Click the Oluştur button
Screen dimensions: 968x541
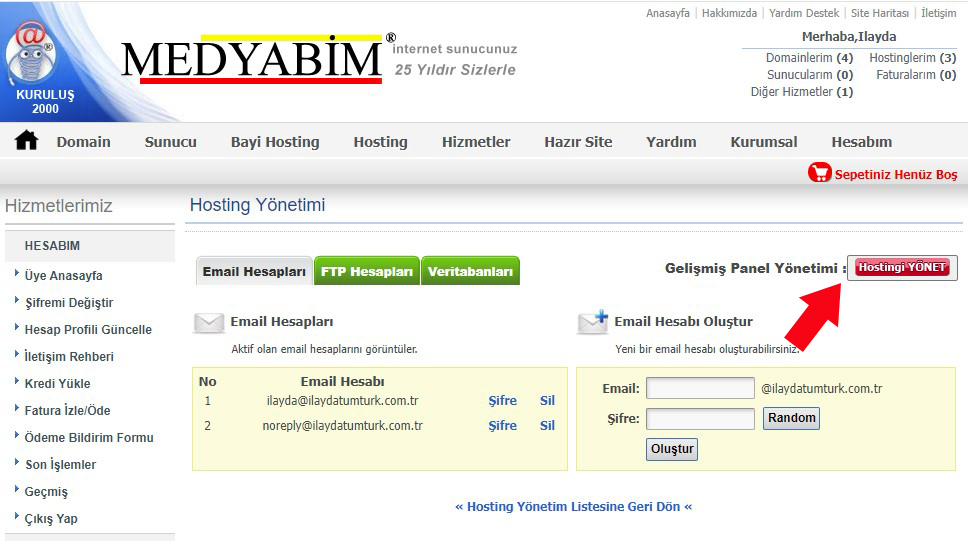pyautogui.click(x=672, y=449)
